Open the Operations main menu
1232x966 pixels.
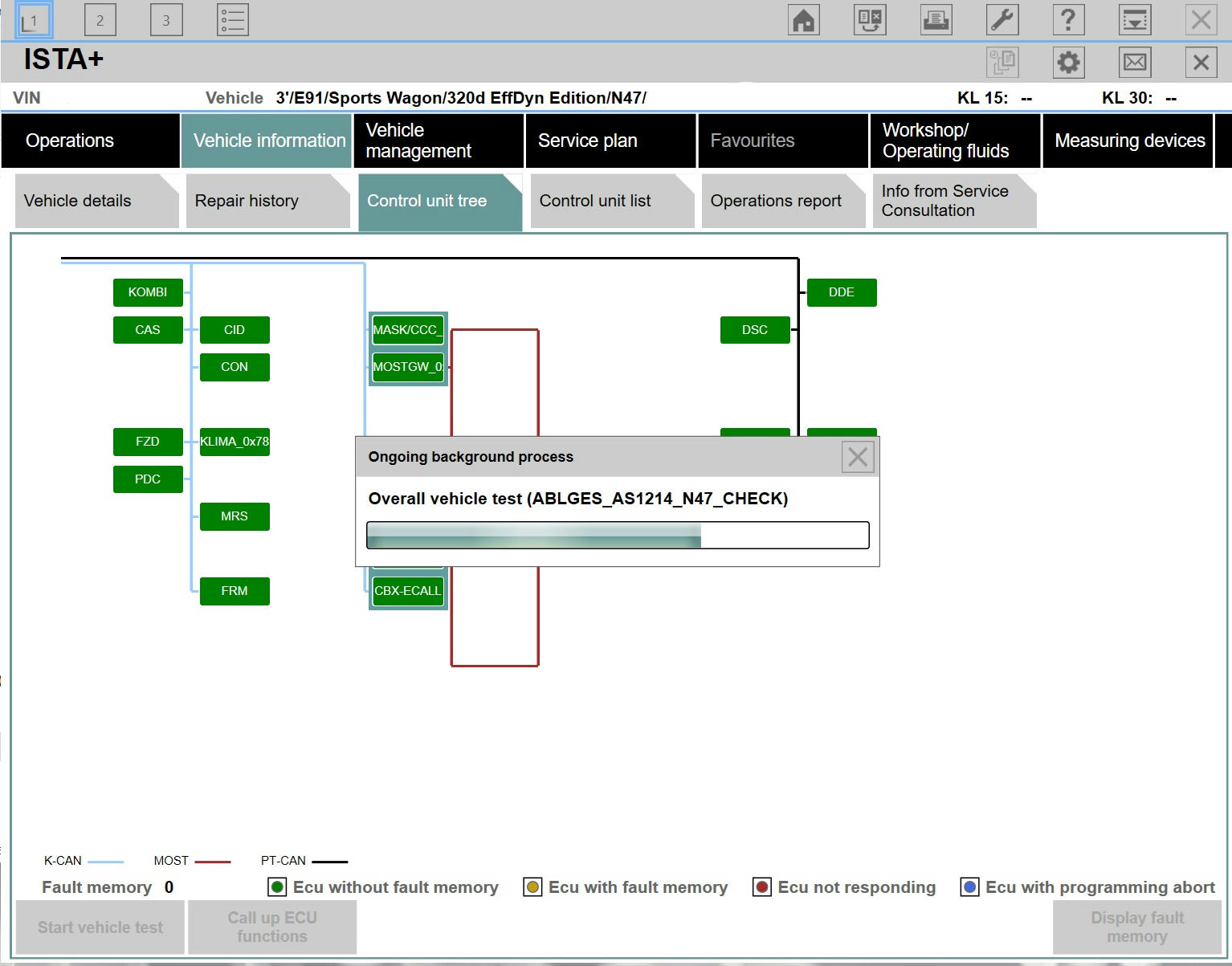91,141
